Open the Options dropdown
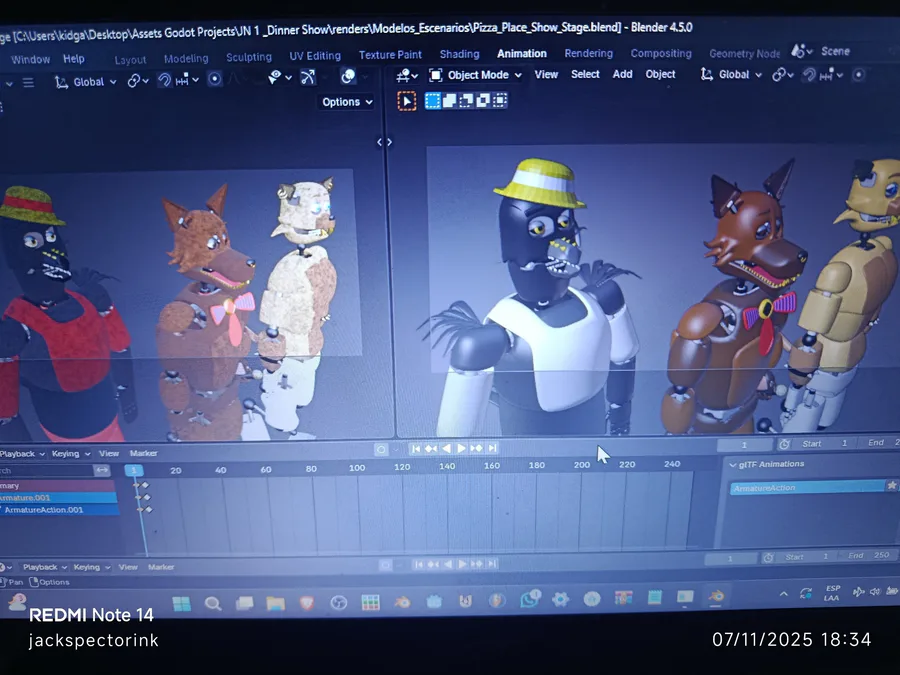 tap(347, 102)
